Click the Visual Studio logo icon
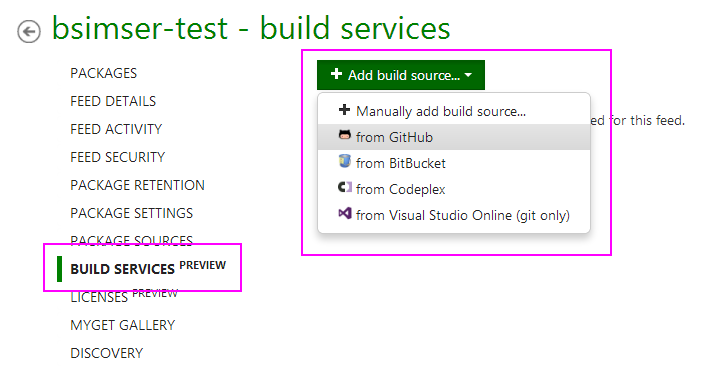Screen dimensions: 705x374 point(344,213)
